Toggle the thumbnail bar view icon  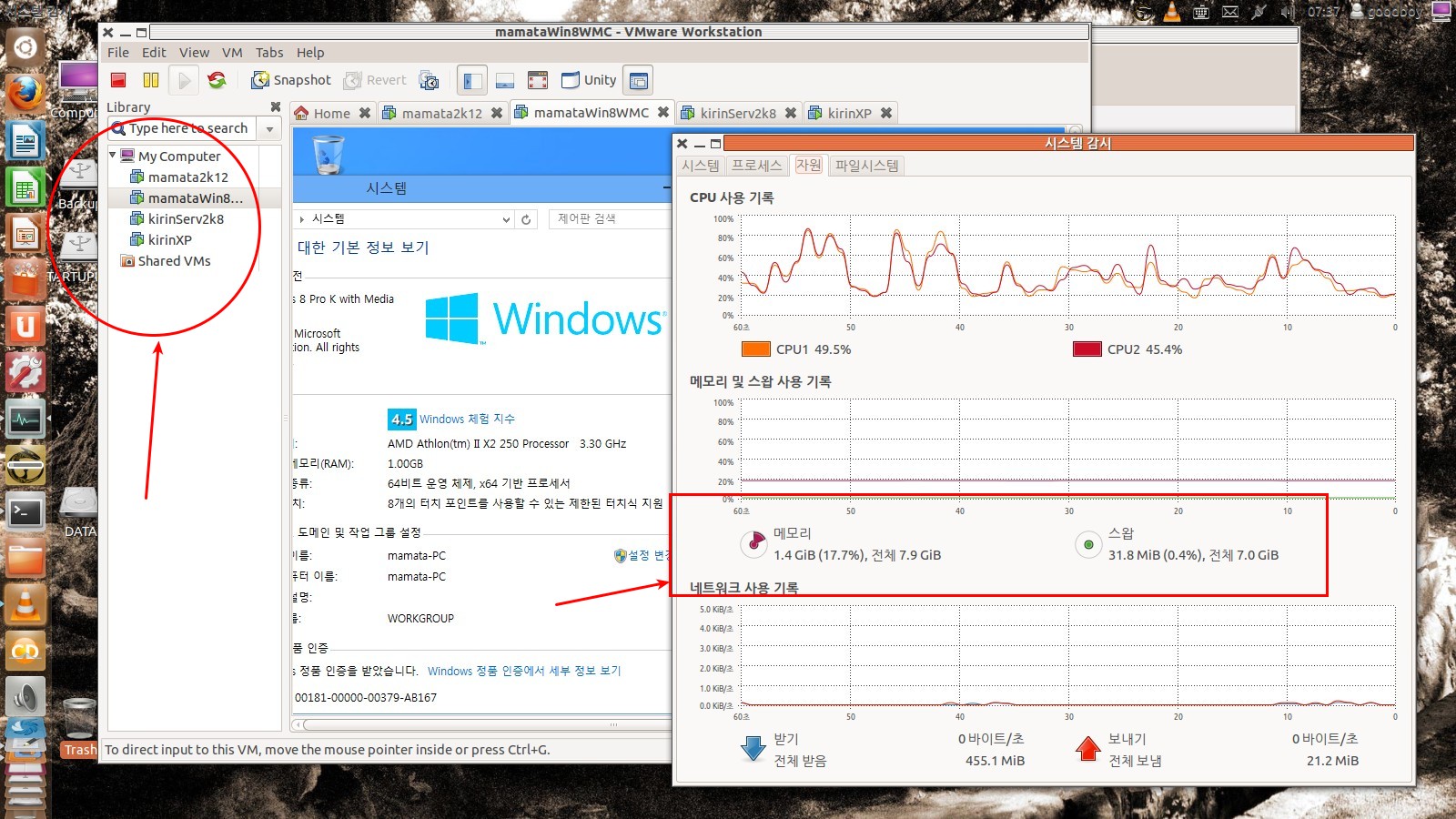point(505,80)
